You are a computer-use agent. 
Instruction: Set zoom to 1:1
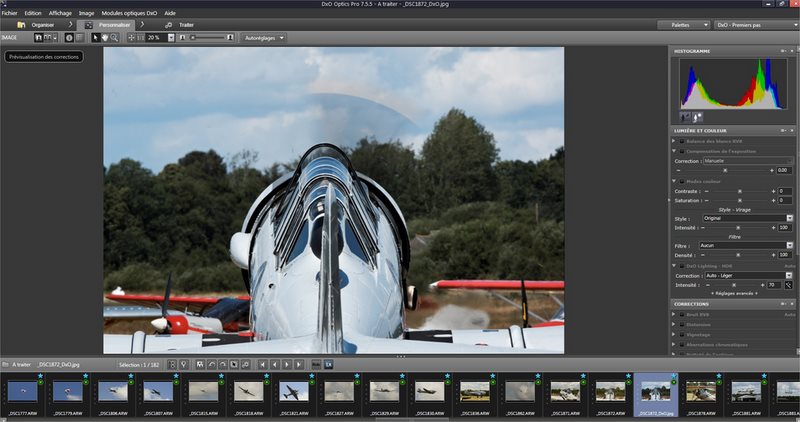(x=140, y=38)
